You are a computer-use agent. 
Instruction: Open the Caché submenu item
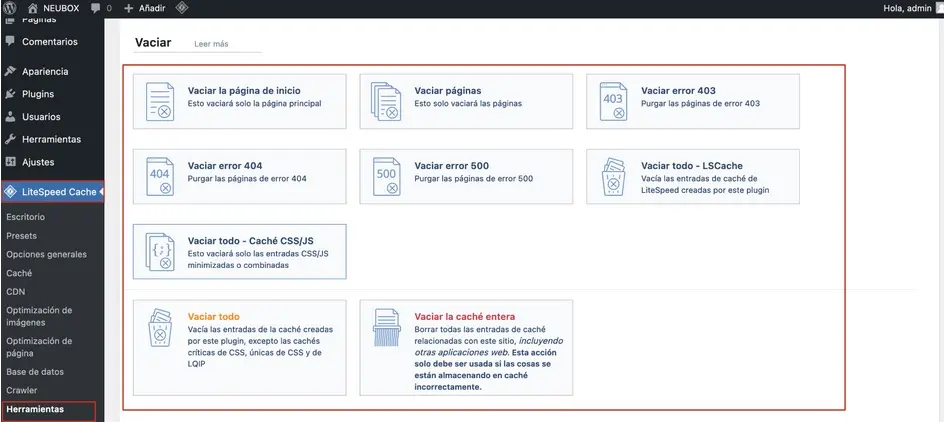(x=19, y=273)
